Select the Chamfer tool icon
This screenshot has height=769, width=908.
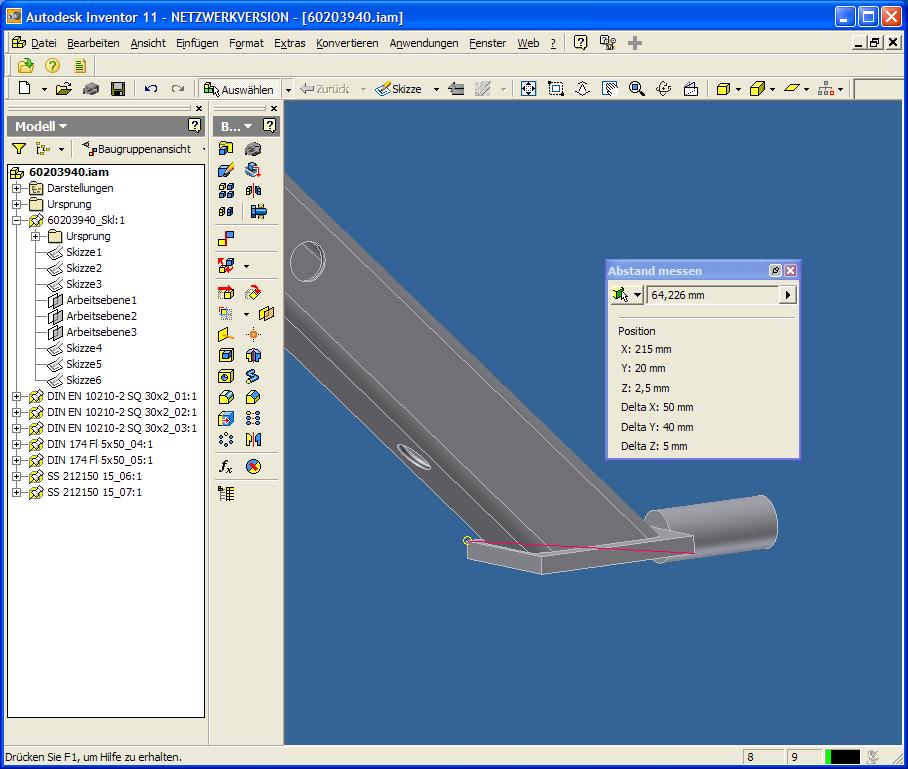pyautogui.click(x=253, y=397)
